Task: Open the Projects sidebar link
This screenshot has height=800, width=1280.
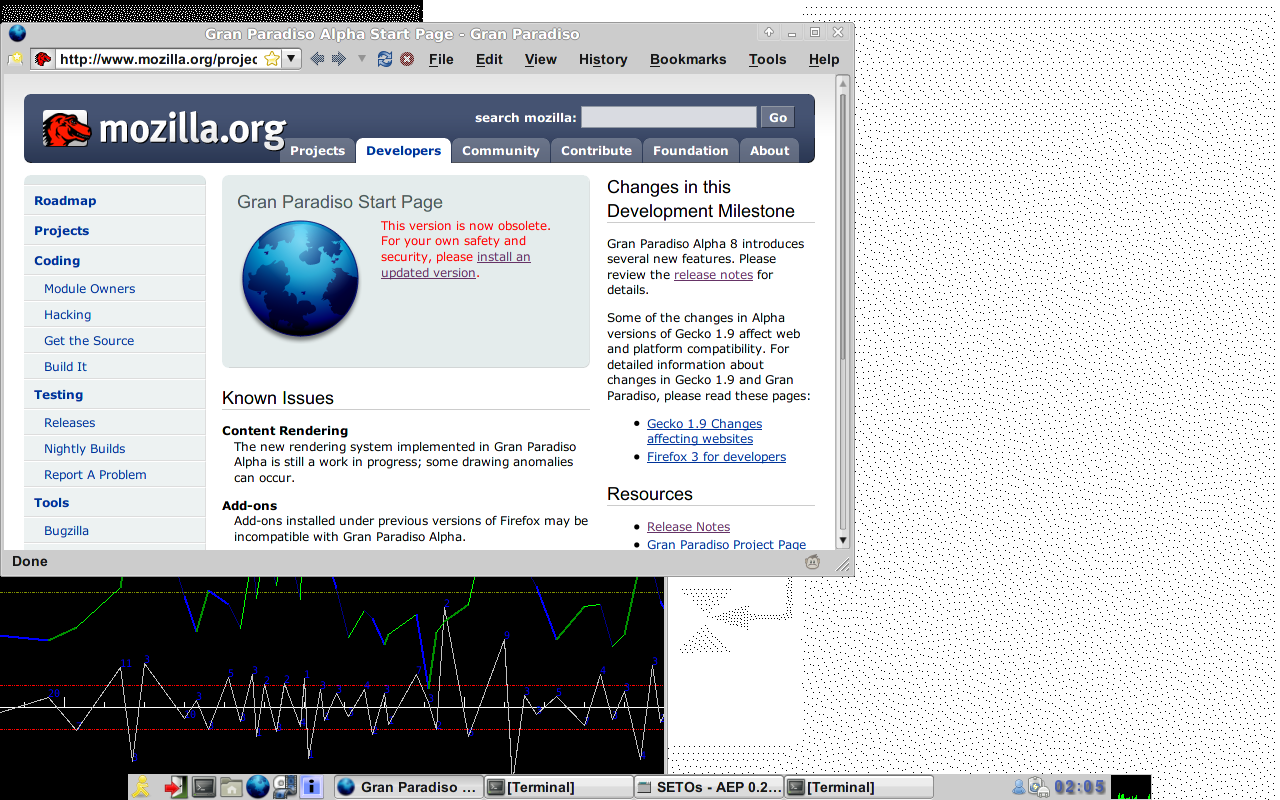Action: [61, 231]
